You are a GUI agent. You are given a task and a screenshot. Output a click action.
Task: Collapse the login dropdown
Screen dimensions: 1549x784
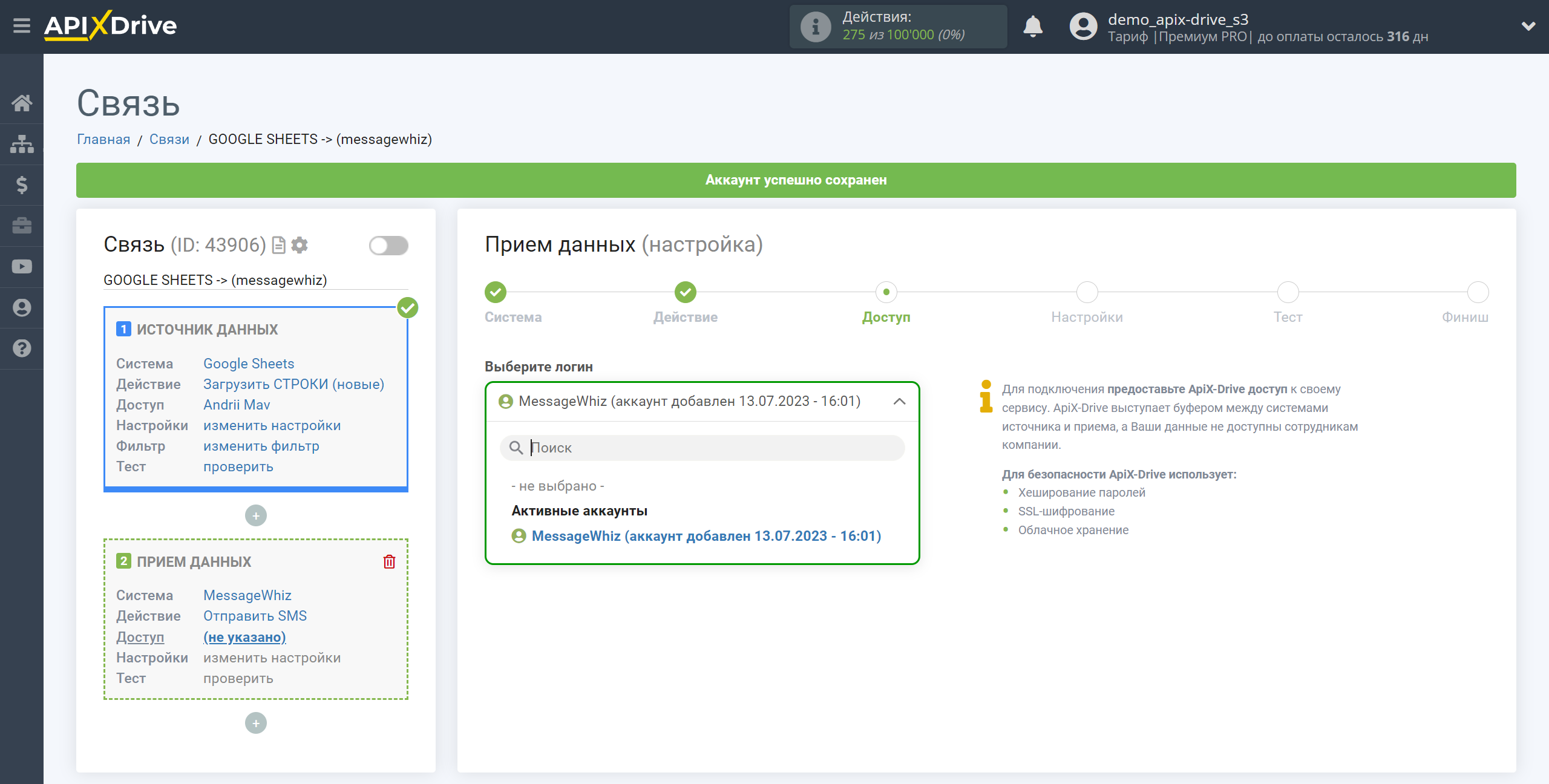coord(899,401)
